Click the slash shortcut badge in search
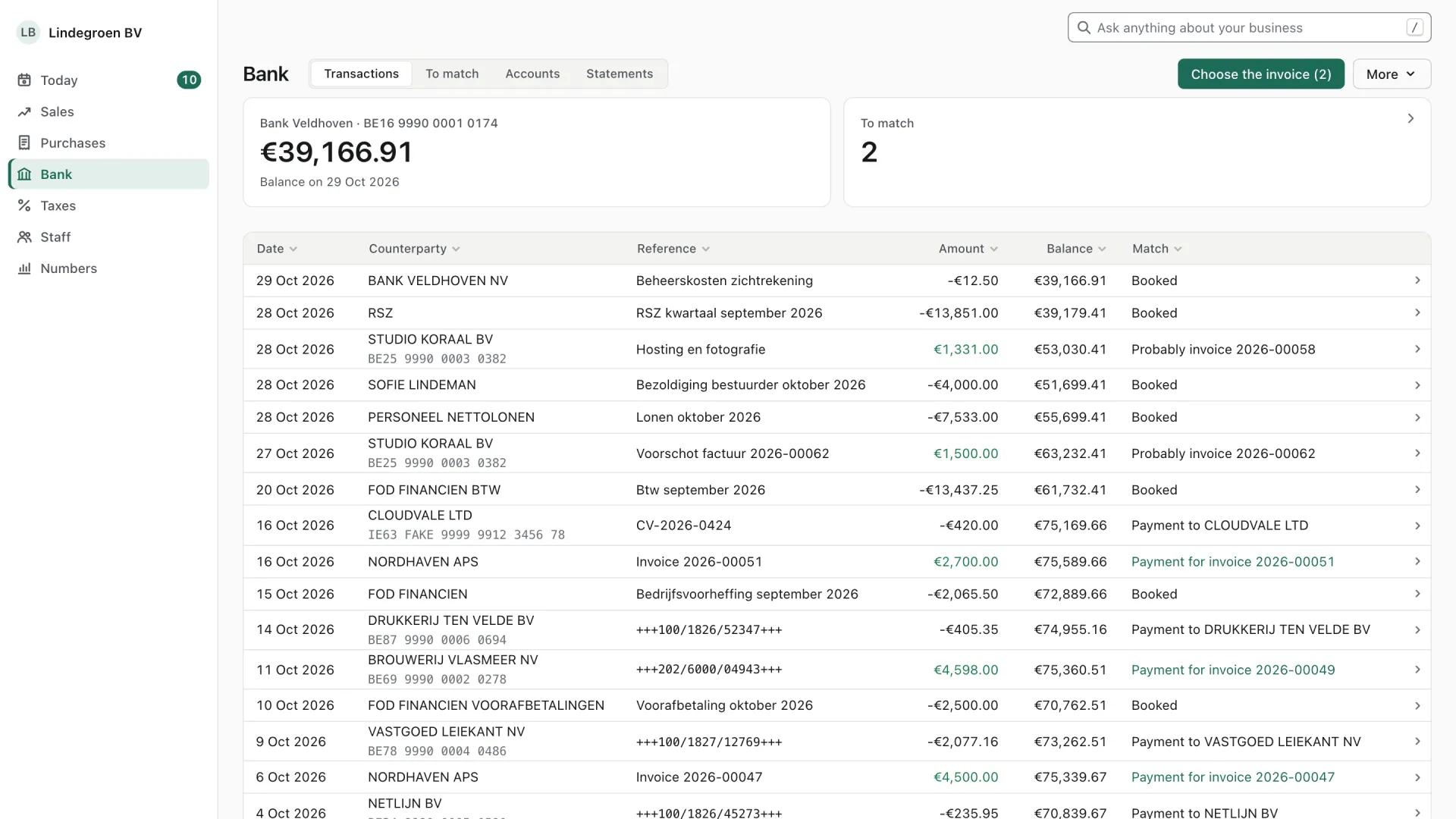Viewport: 1456px width, 819px height. tap(1414, 27)
